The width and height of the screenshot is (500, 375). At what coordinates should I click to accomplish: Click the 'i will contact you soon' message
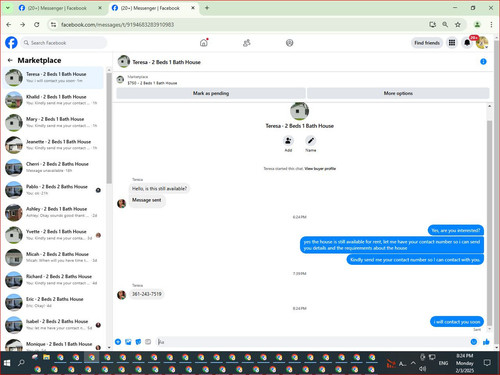(x=457, y=322)
